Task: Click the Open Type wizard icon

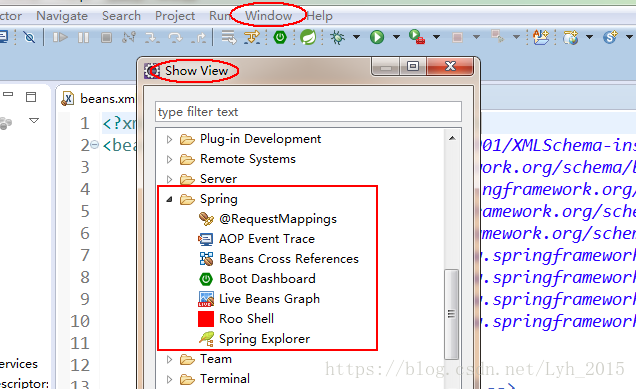Action: tap(541, 37)
